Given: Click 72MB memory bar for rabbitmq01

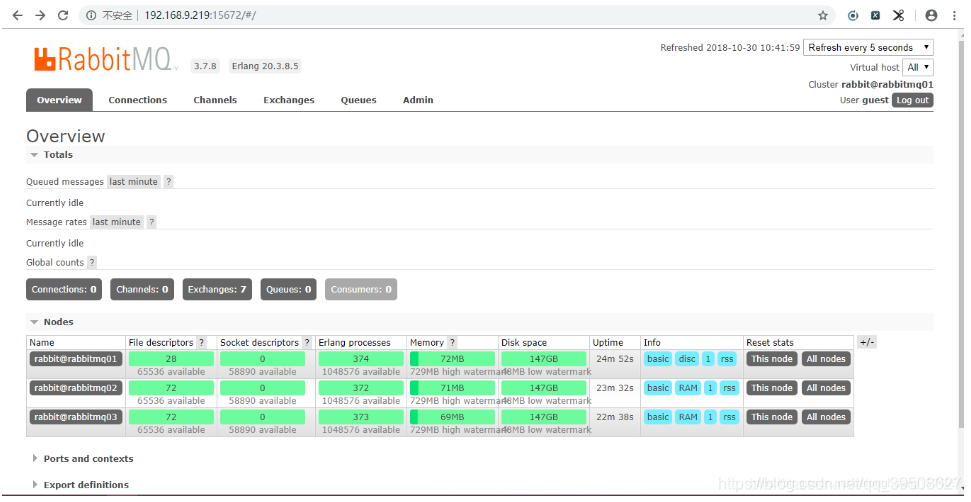Looking at the screenshot, I should 452,358.
